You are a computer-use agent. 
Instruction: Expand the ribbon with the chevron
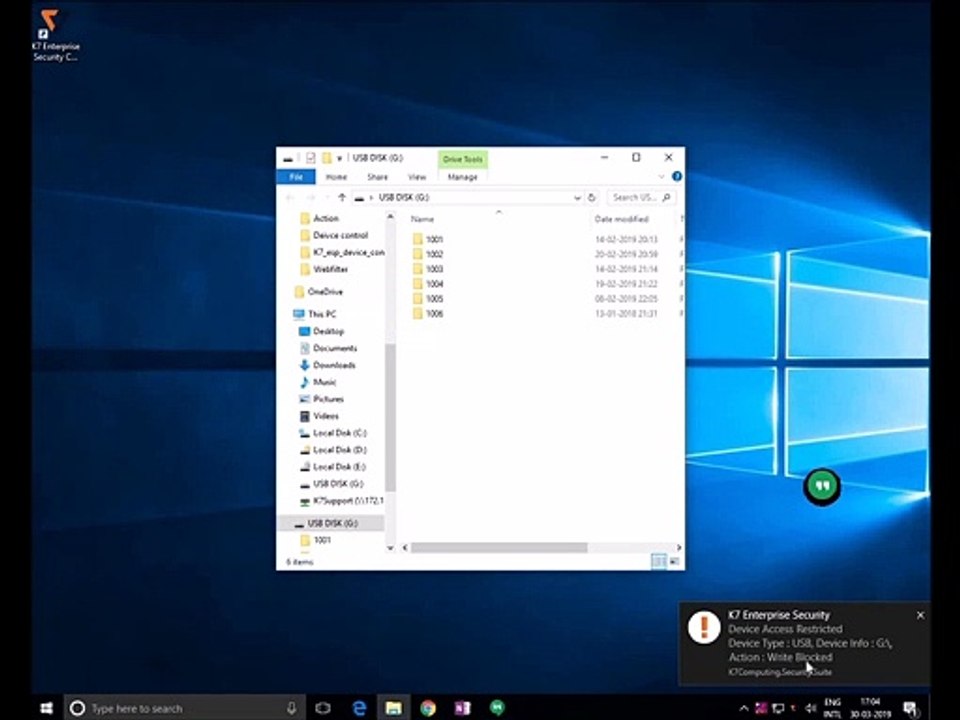click(x=661, y=177)
